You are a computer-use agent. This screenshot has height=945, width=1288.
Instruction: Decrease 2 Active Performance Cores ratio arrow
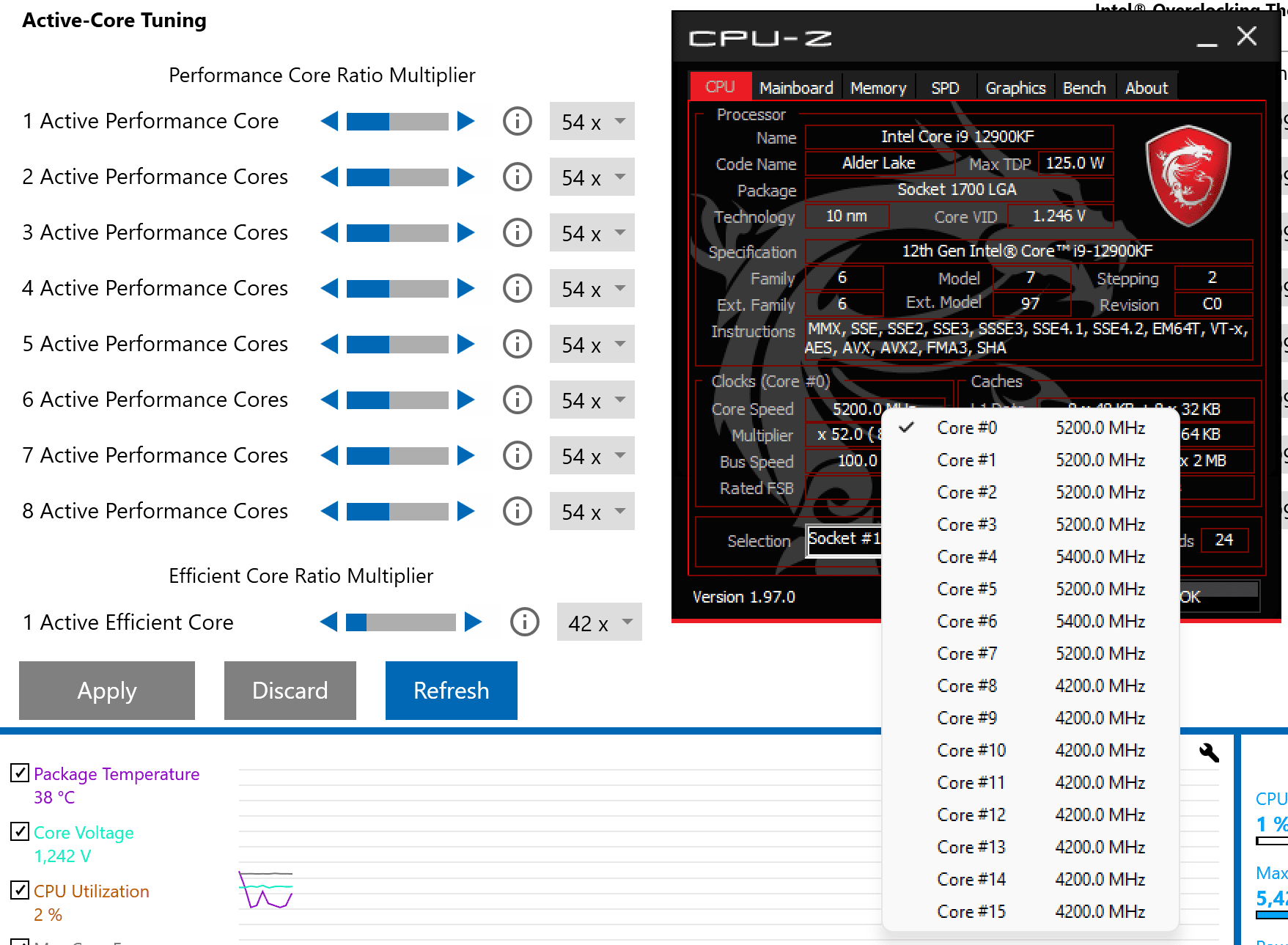330,177
